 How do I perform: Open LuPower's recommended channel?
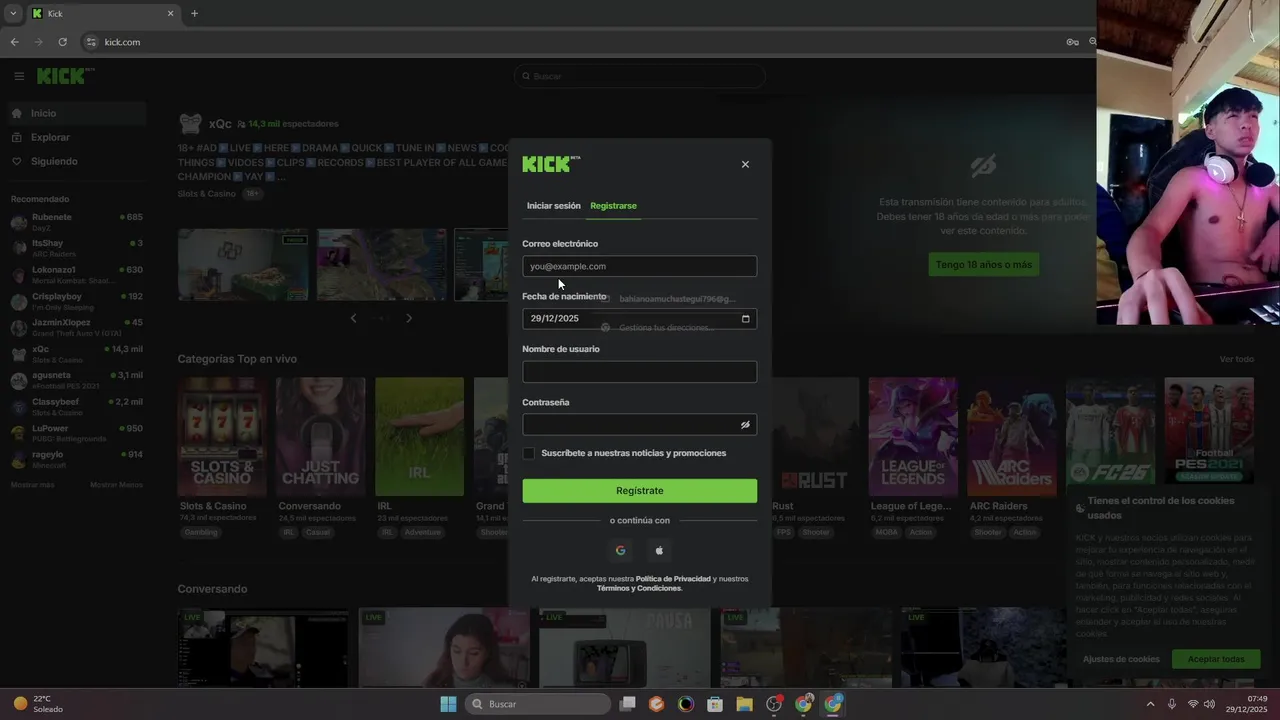(77, 433)
